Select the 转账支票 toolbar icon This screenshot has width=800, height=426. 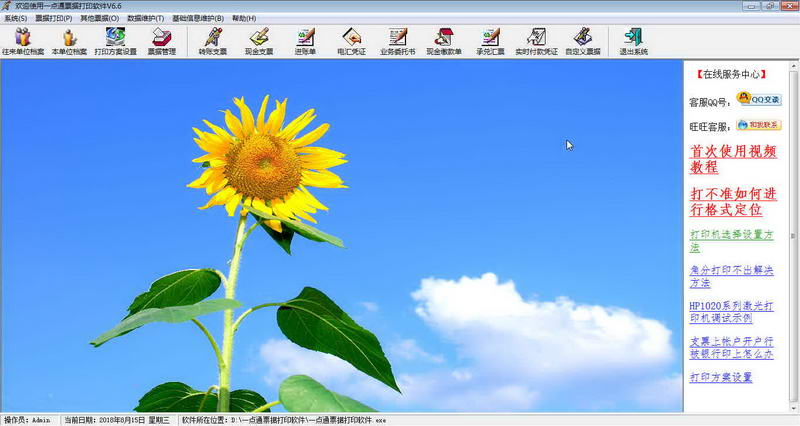(213, 41)
